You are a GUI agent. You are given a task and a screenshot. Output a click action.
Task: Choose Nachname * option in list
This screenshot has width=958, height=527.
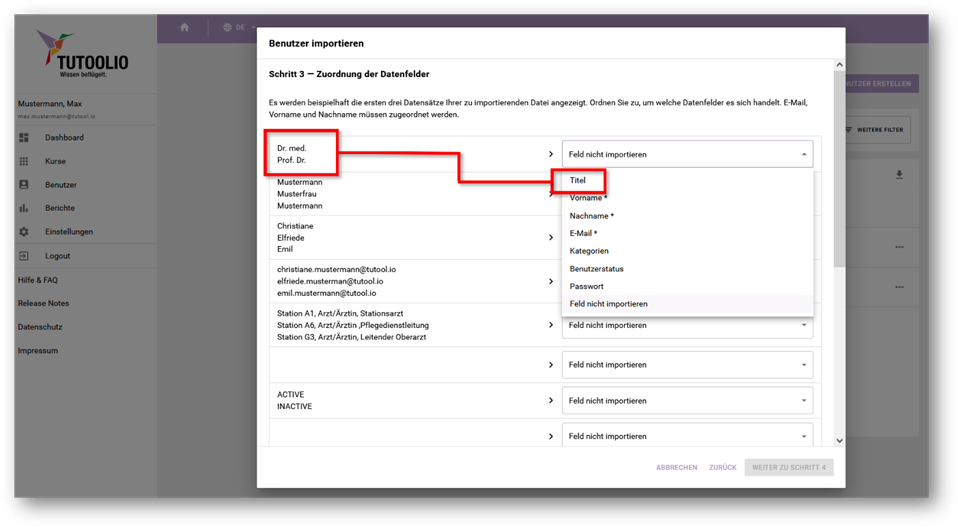(591, 216)
